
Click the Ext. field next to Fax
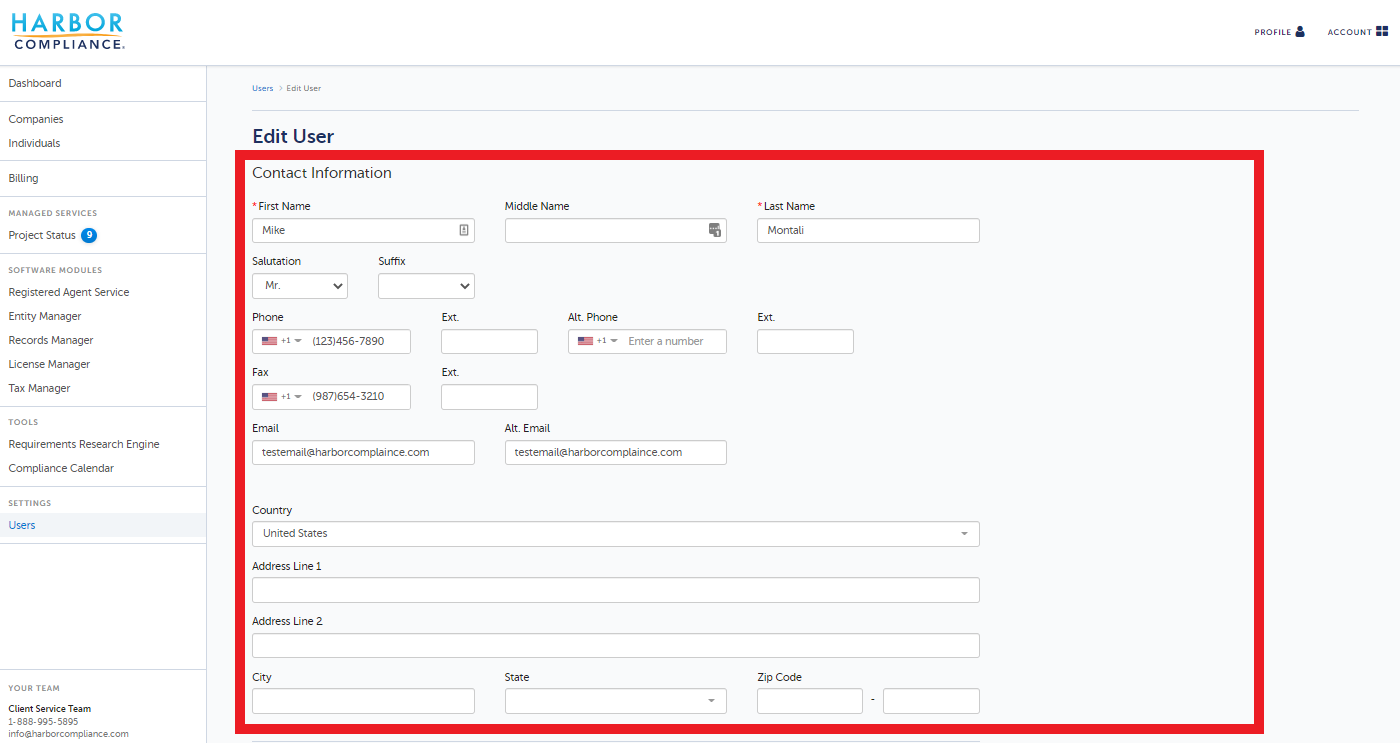pos(489,397)
